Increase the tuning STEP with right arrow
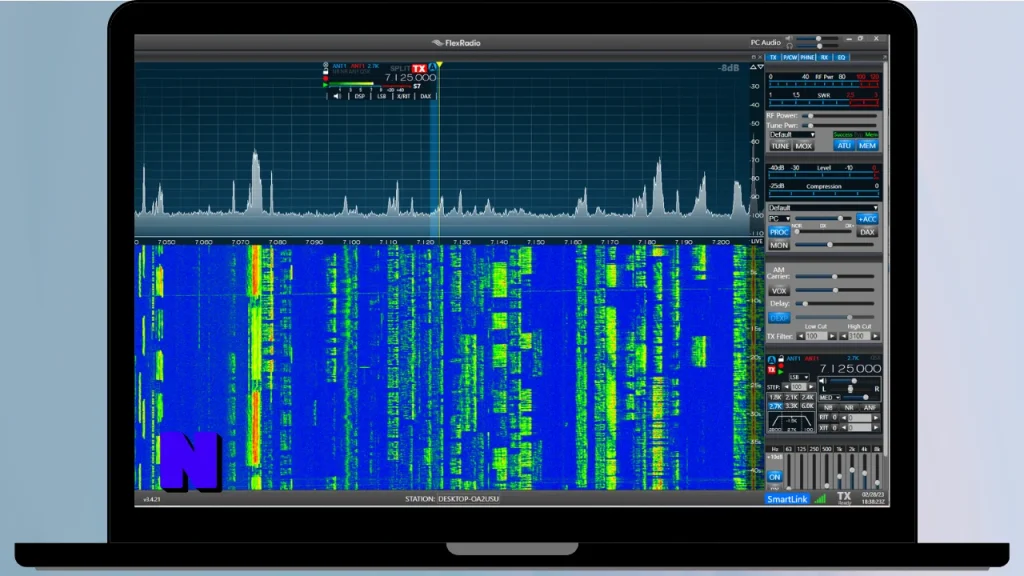 (811, 387)
